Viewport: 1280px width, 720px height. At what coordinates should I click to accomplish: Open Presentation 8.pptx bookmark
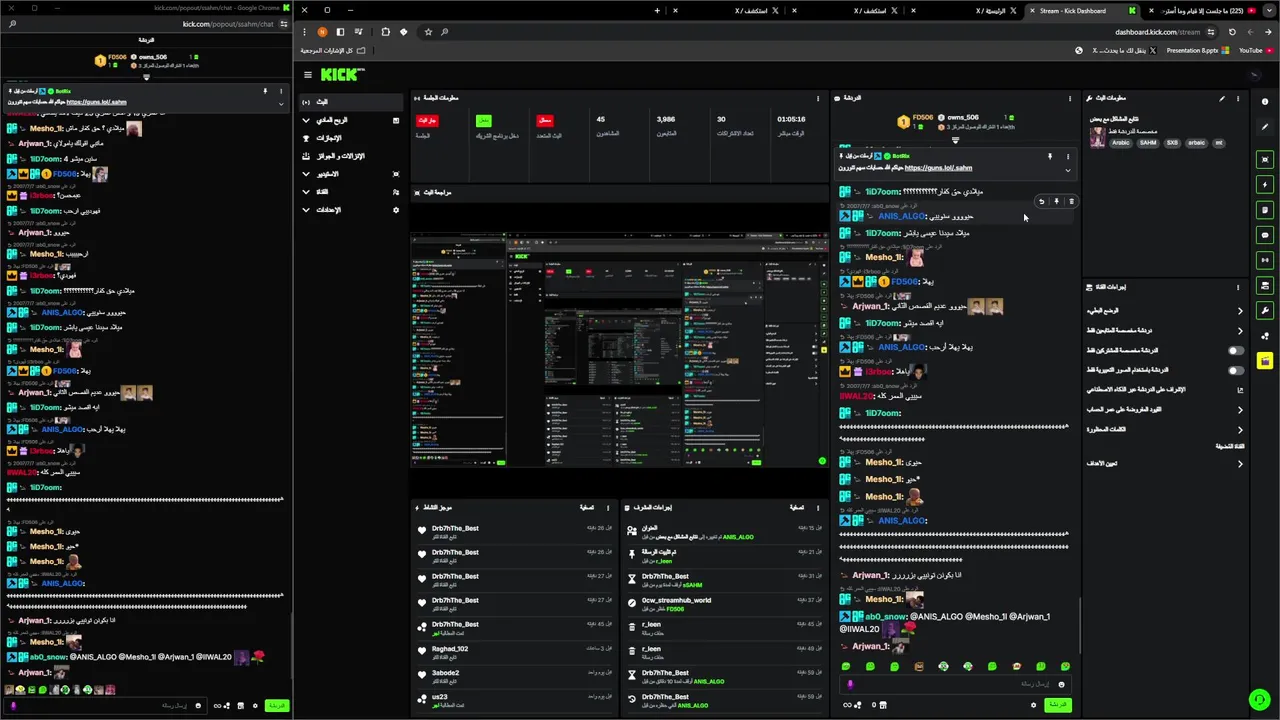1198,50
